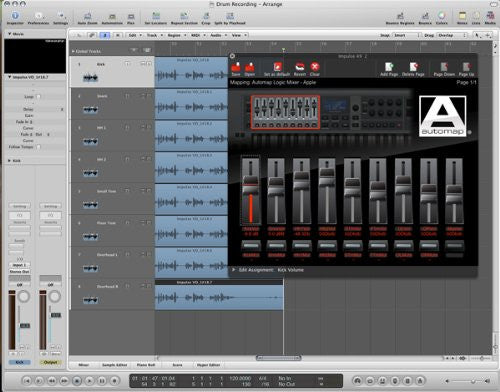Toggle the link button in the Arrange toolbar
This screenshot has height=392, width=500.
click(x=92, y=35)
